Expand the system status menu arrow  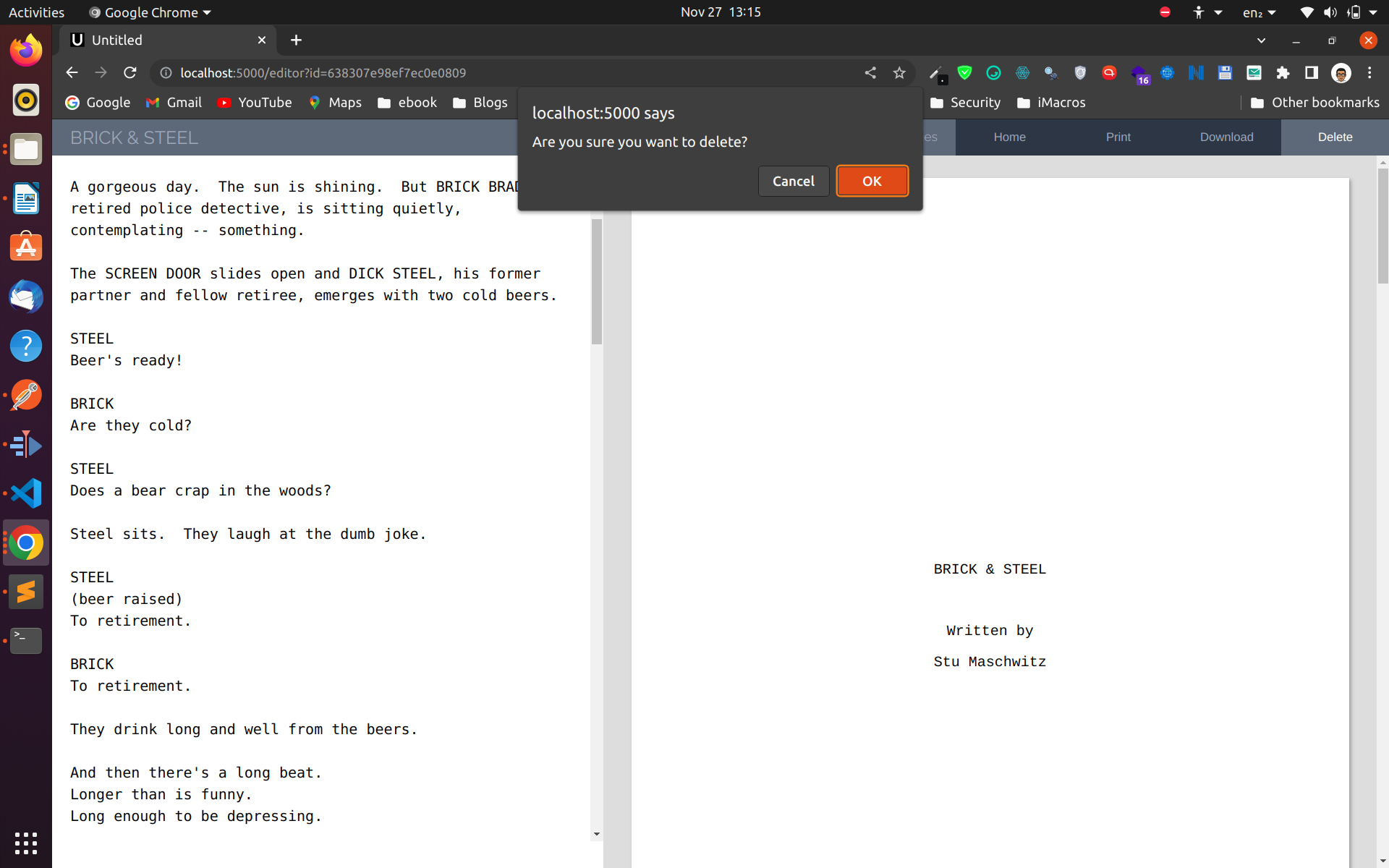click(x=1373, y=12)
